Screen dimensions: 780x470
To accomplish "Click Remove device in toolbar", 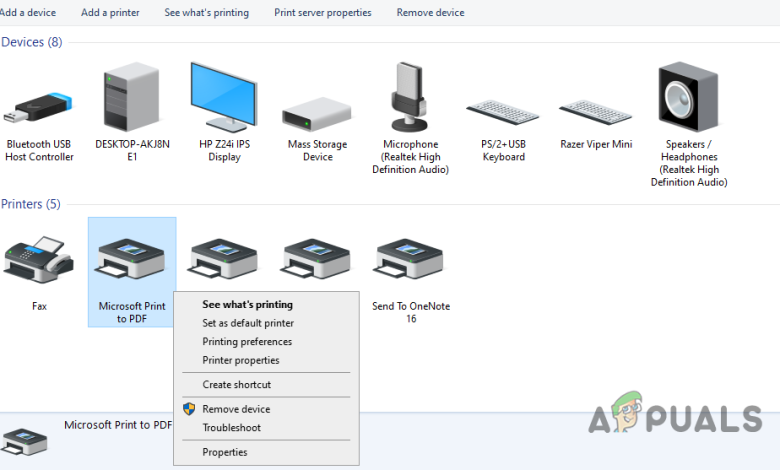I will [x=430, y=12].
